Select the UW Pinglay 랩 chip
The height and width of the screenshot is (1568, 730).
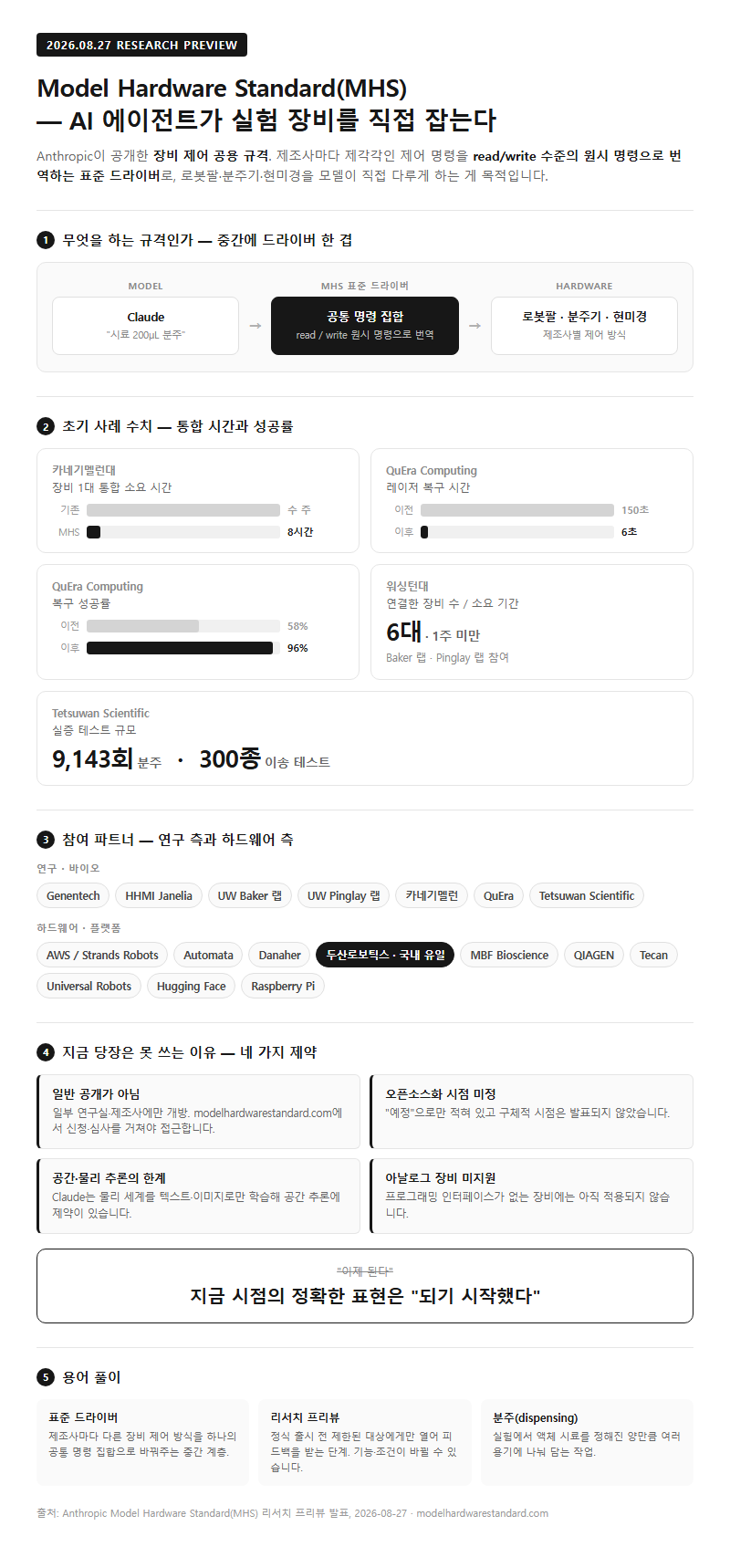[x=344, y=895]
